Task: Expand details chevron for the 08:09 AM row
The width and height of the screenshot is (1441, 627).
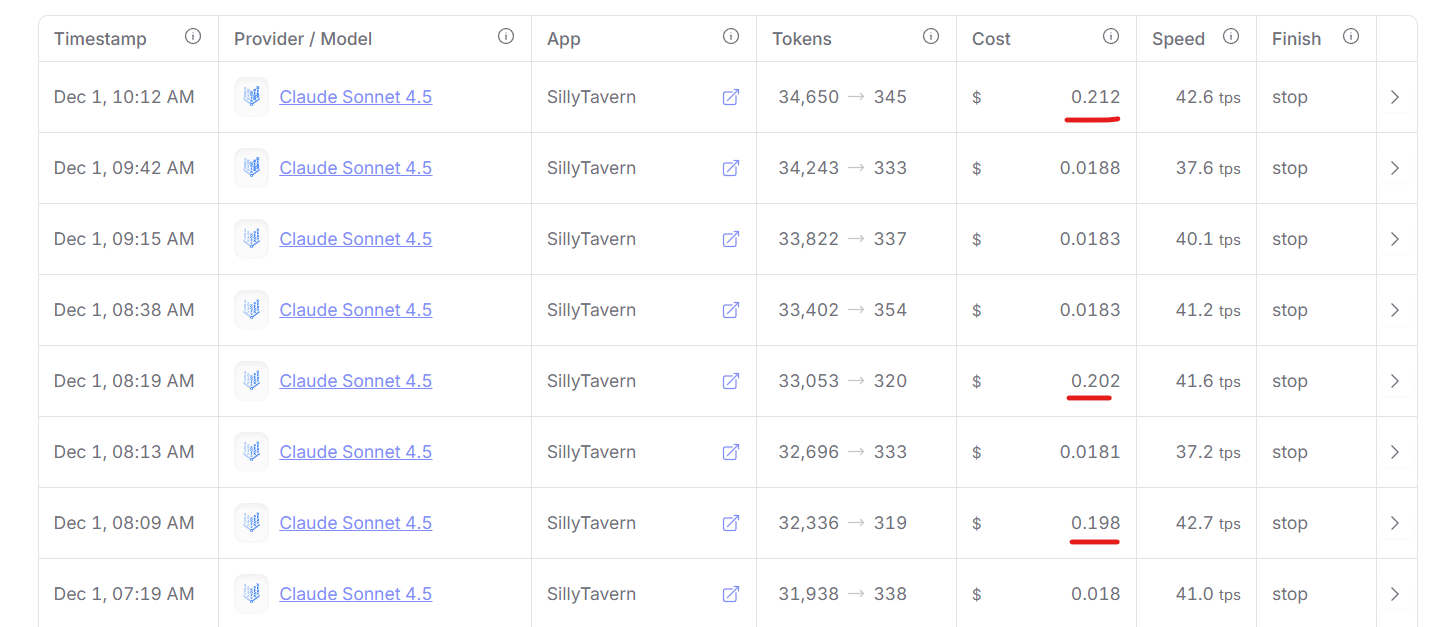Action: (x=1395, y=523)
